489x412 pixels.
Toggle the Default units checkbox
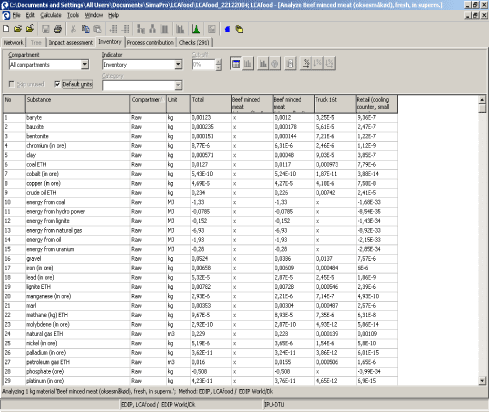point(57,84)
